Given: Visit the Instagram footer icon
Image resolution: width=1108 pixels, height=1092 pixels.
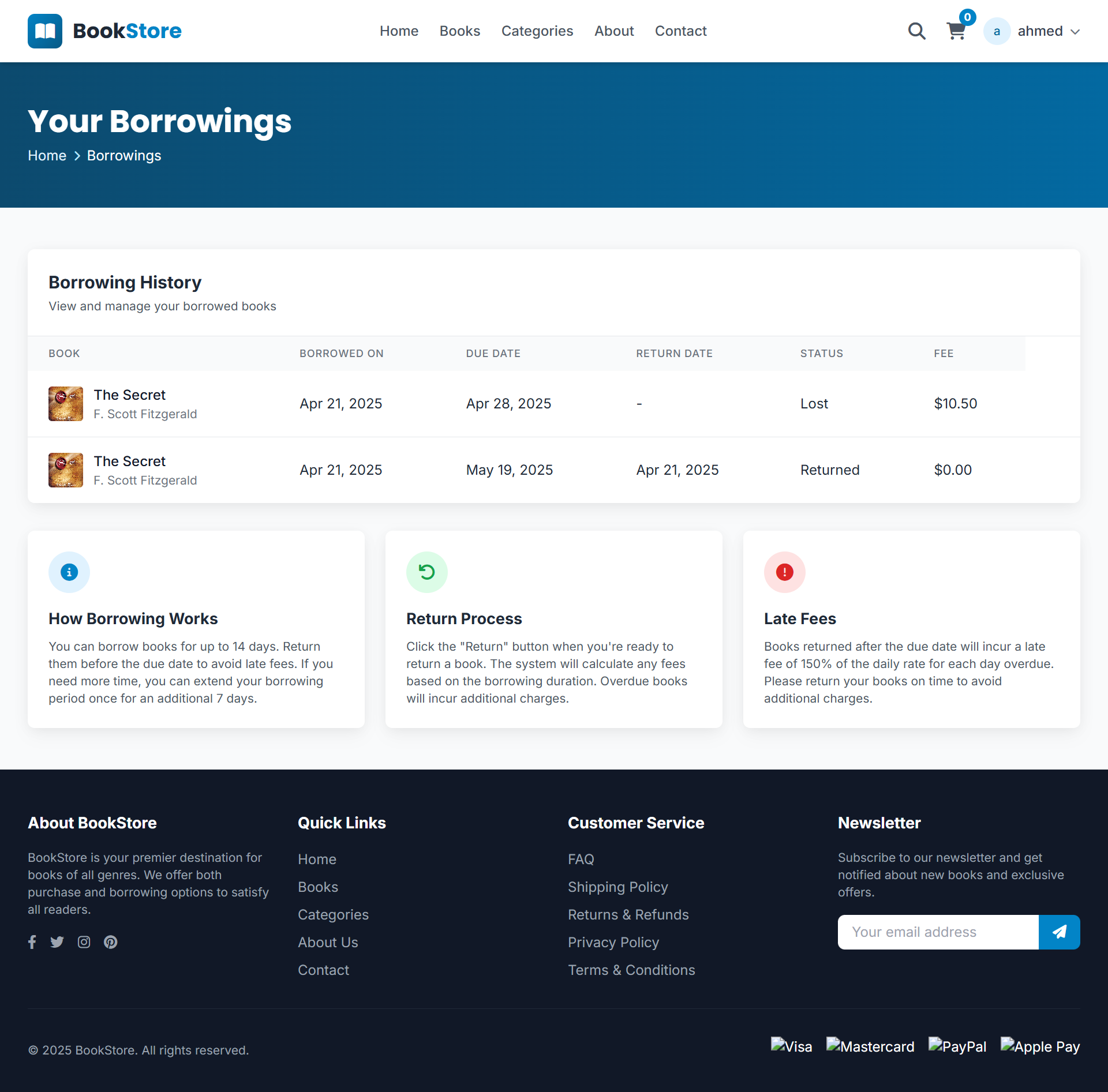Looking at the screenshot, I should (84, 942).
